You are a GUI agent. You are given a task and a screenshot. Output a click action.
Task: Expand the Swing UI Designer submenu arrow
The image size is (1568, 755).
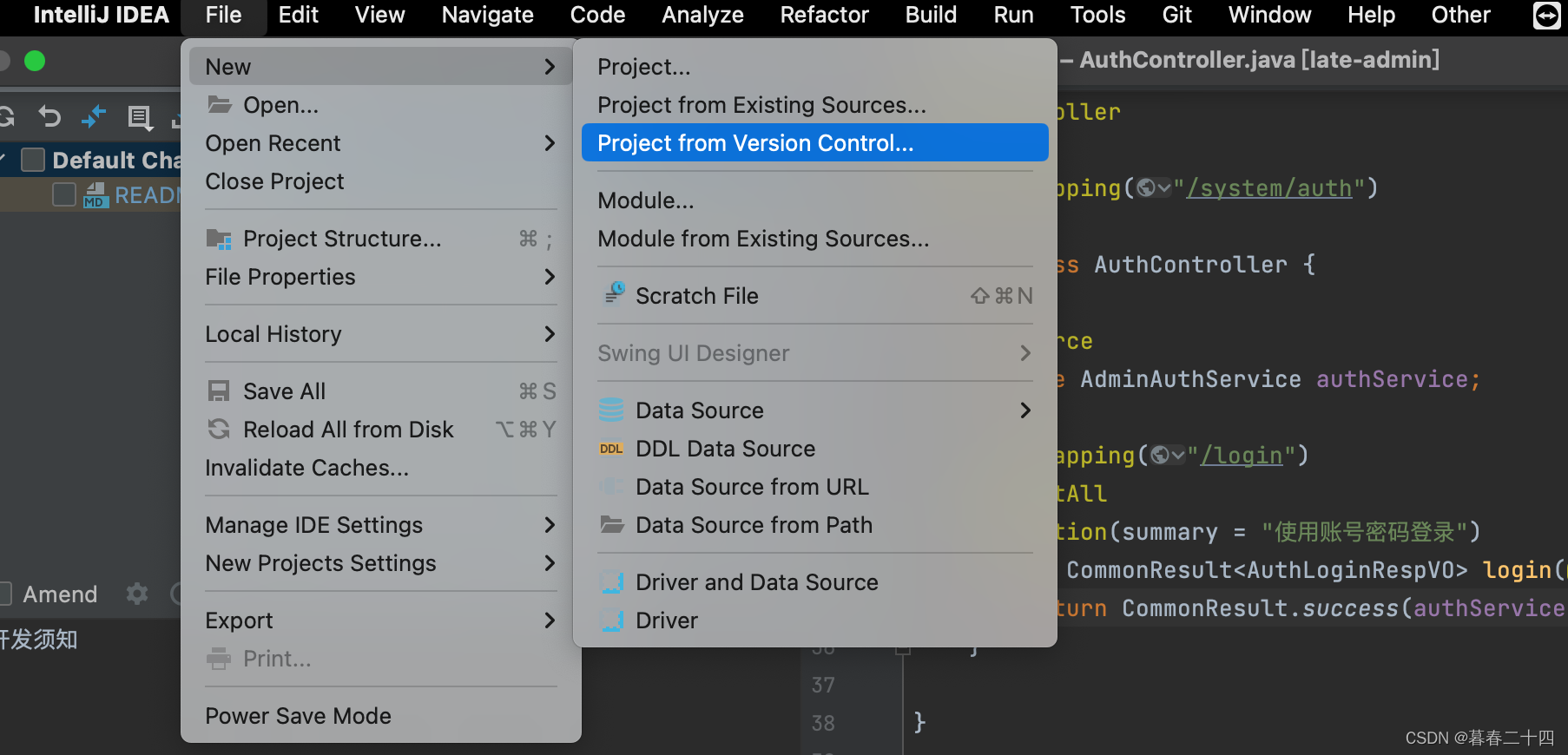pyautogui.click(x=1025, y=353)
